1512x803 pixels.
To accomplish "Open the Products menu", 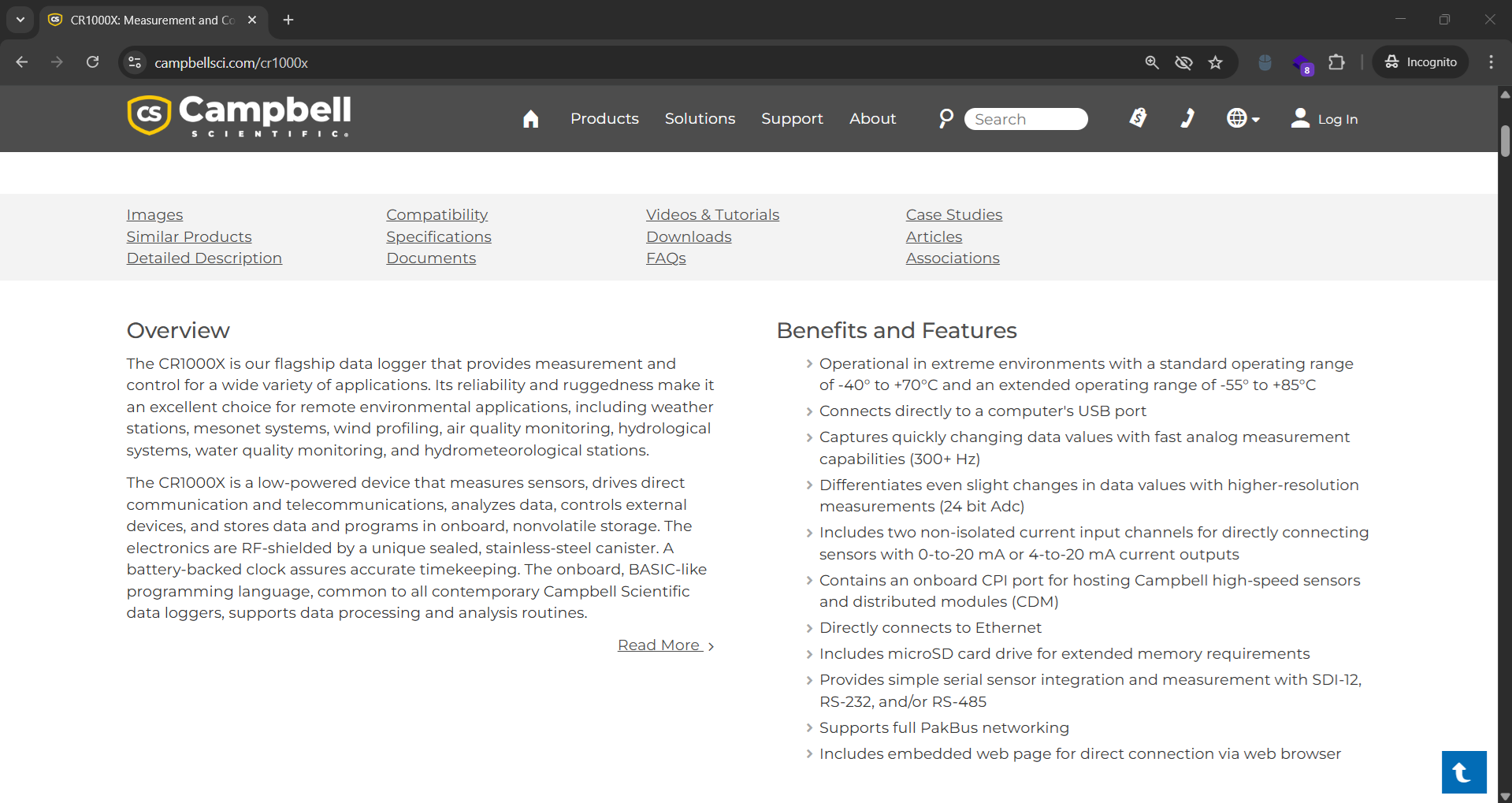I will pos(604,118).
